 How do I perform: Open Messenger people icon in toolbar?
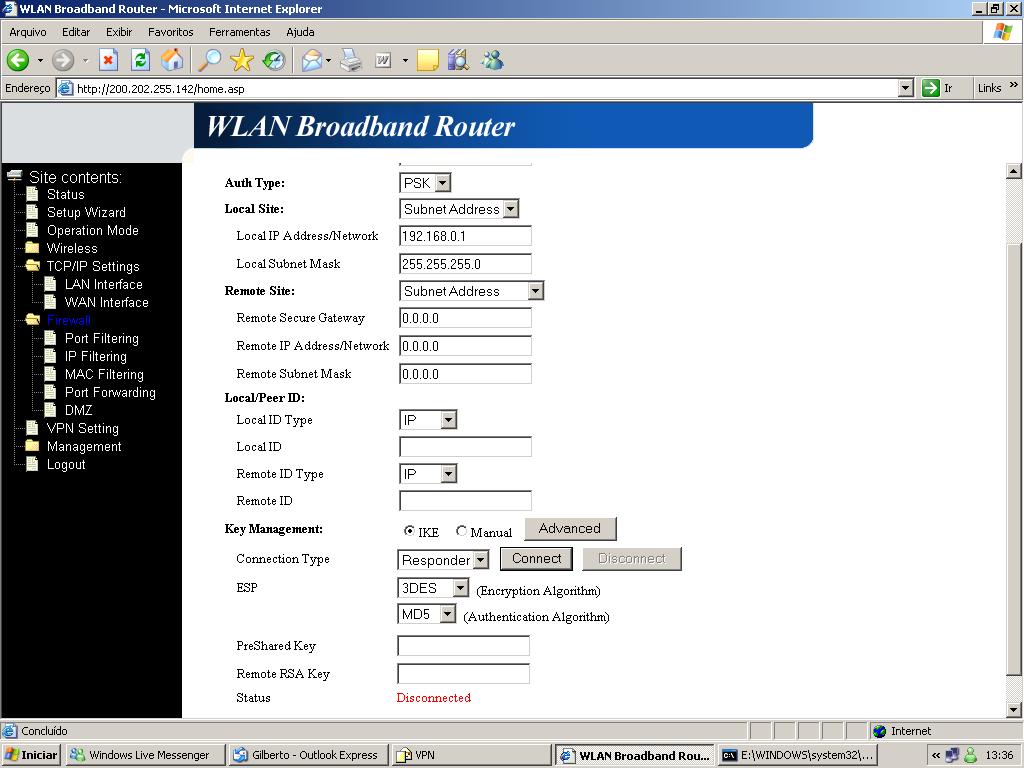pos(492,60)
